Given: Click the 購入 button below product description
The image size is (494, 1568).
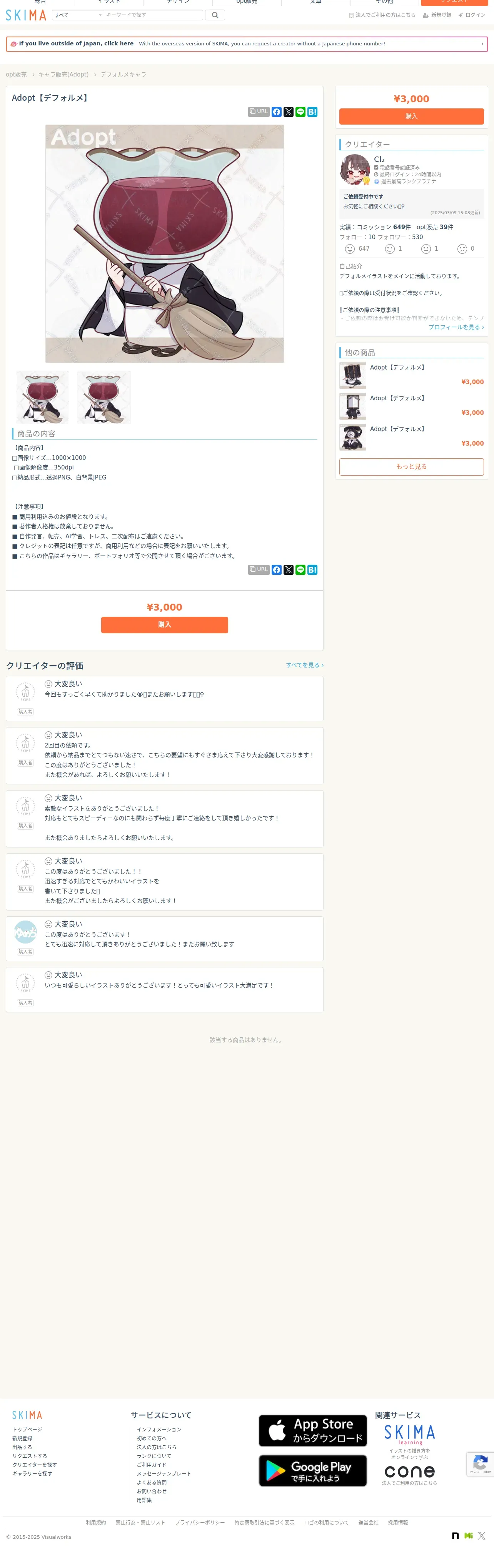Looking at the screenshot, I should (164, 625).
